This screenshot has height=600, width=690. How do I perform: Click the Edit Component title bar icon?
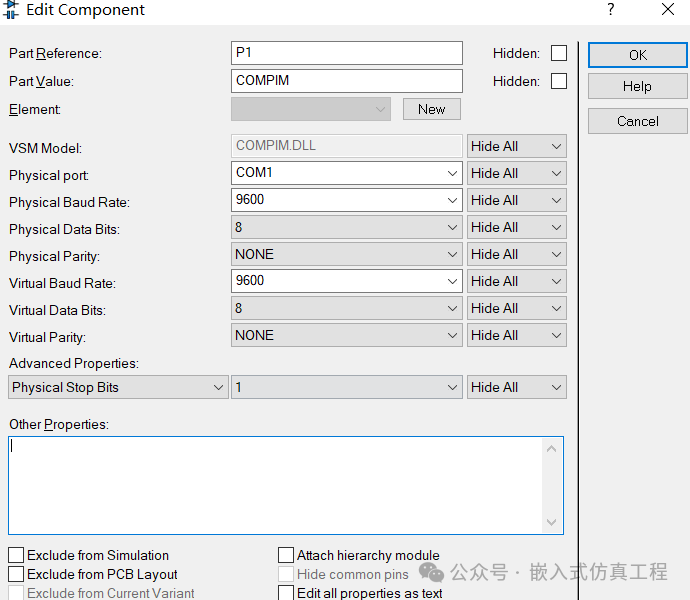coord(11,9)
